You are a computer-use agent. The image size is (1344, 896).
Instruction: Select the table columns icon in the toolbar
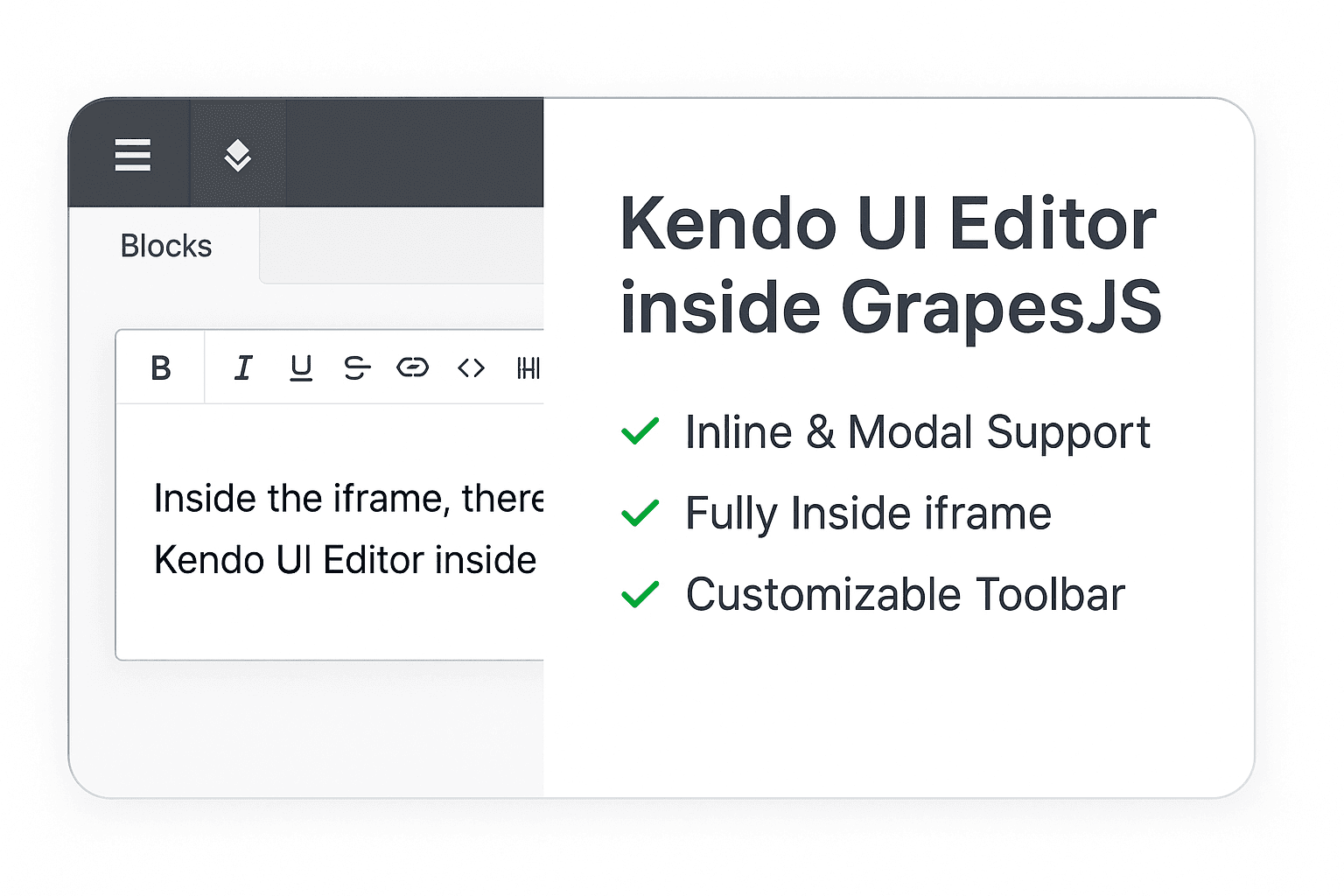[528, 367]
